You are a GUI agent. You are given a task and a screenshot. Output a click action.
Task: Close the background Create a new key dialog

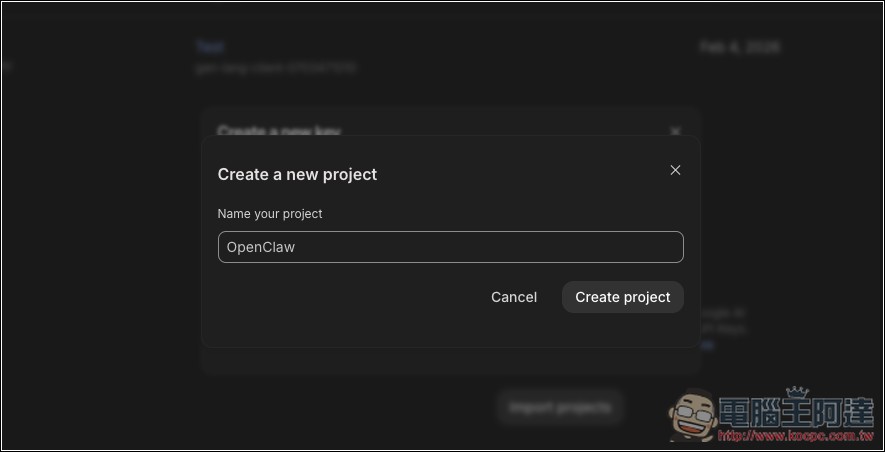(675, 131)
